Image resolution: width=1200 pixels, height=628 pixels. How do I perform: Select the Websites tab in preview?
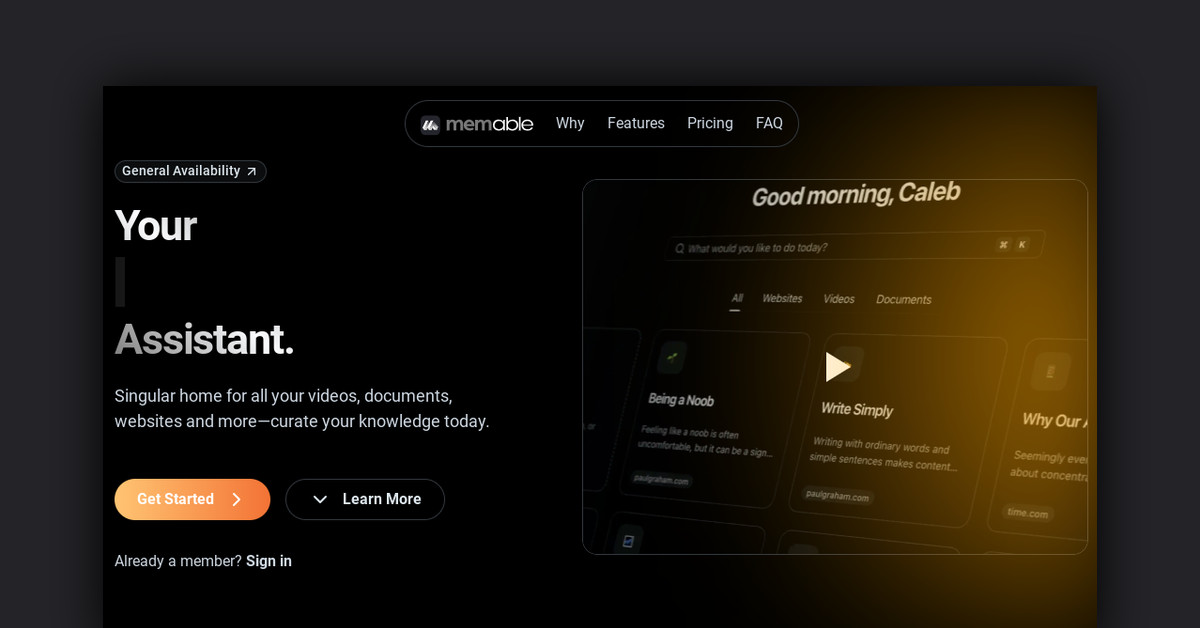782,298
